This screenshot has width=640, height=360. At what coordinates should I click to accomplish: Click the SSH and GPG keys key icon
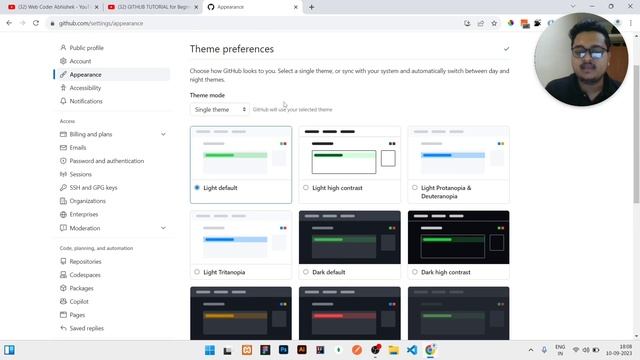click(63, 188)
